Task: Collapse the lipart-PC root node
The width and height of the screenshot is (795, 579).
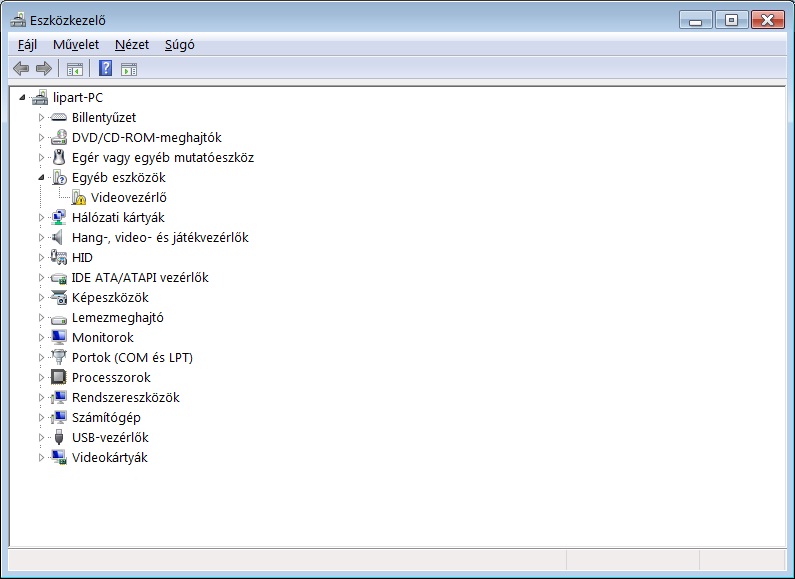Action: tap(22, 97)
